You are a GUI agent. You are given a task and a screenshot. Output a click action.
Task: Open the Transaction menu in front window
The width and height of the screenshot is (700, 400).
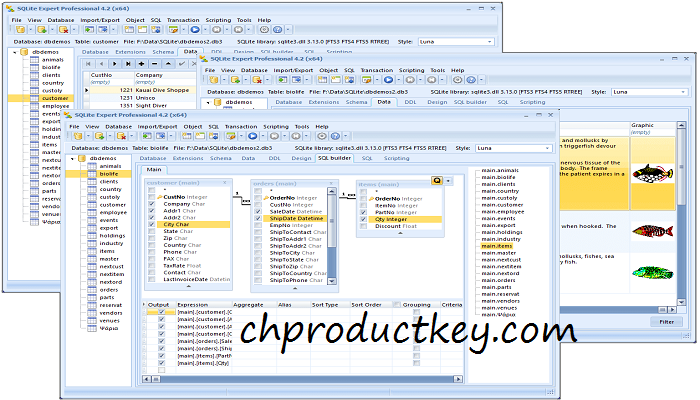coord(241,127)
